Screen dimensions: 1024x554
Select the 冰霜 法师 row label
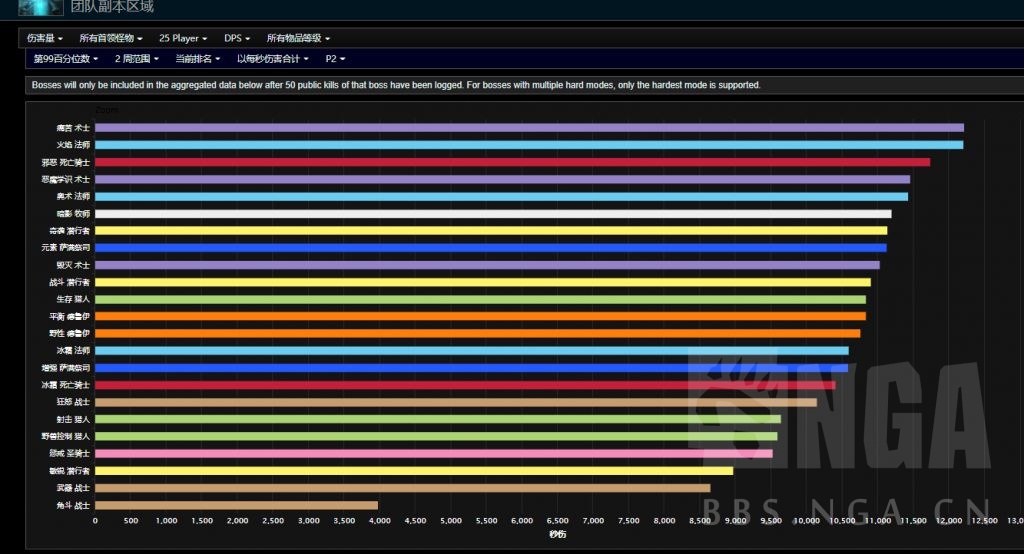[73, 351]
